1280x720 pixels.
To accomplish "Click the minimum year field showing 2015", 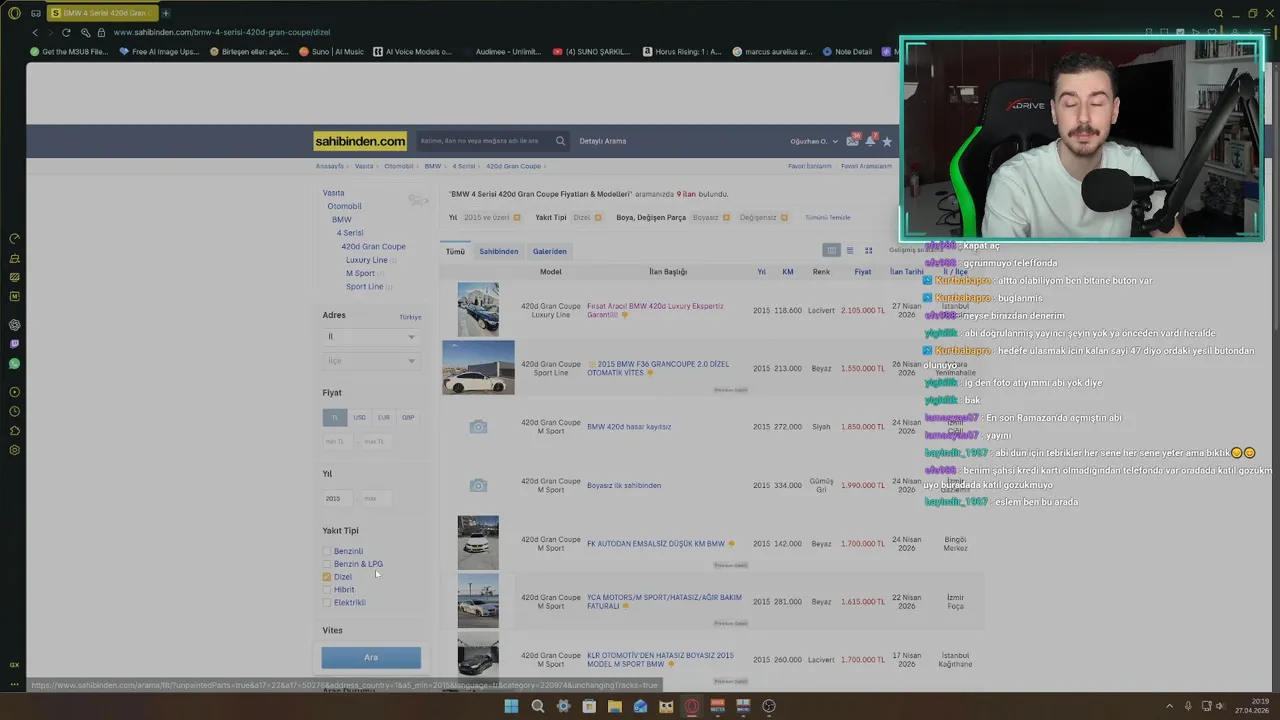I will point(338,498).
